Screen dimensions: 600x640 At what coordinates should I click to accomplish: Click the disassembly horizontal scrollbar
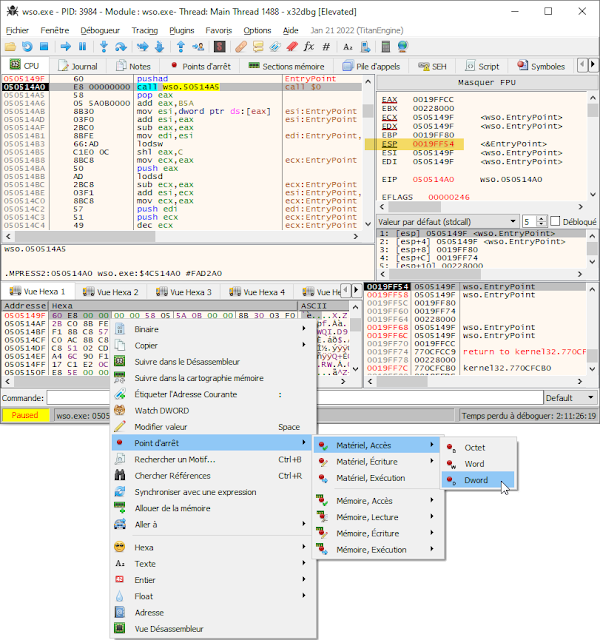pos(182,236)
